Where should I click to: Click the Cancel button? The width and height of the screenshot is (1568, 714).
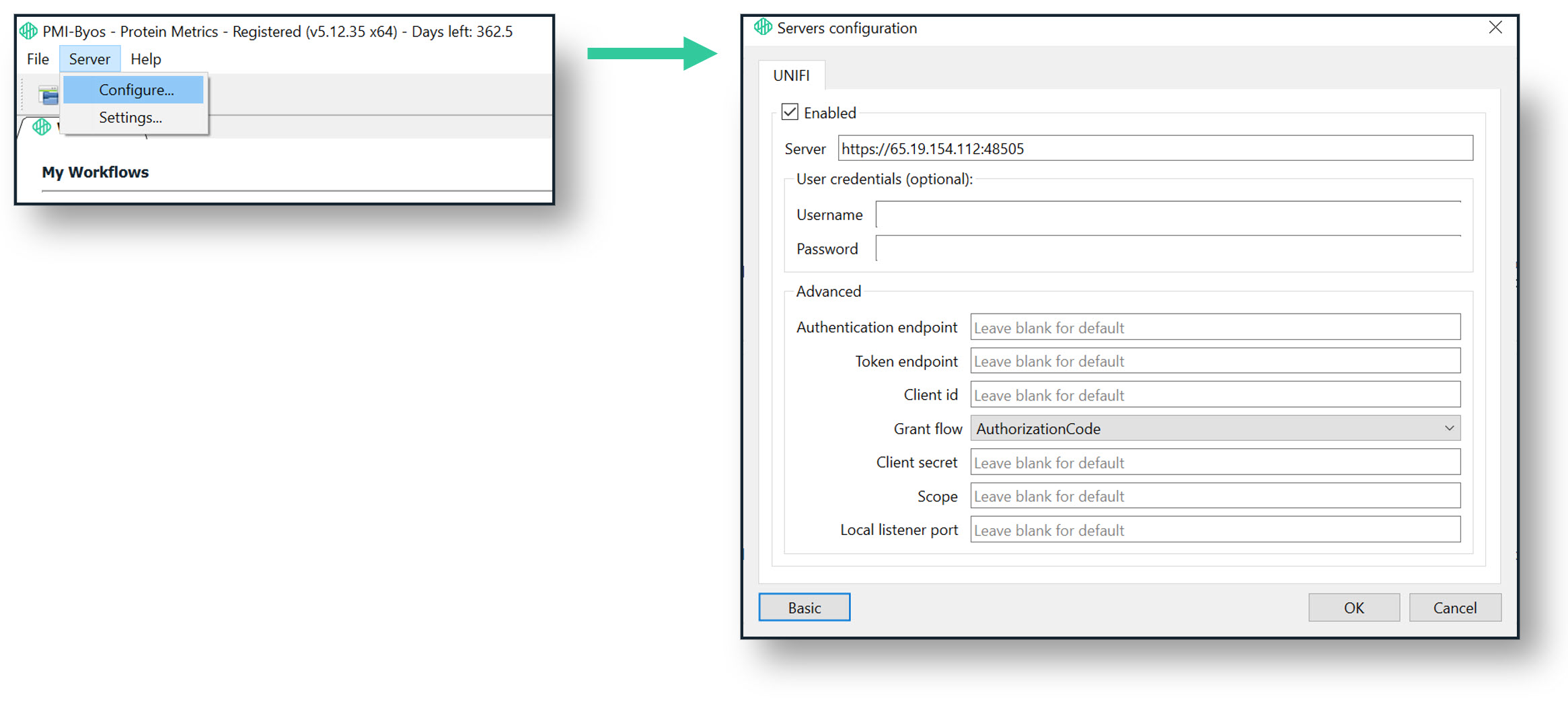1454,608
